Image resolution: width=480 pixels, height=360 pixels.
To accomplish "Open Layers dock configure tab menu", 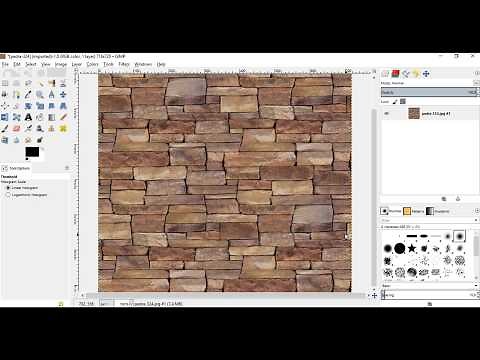I will pyautogui.click(x=477, y=74).
